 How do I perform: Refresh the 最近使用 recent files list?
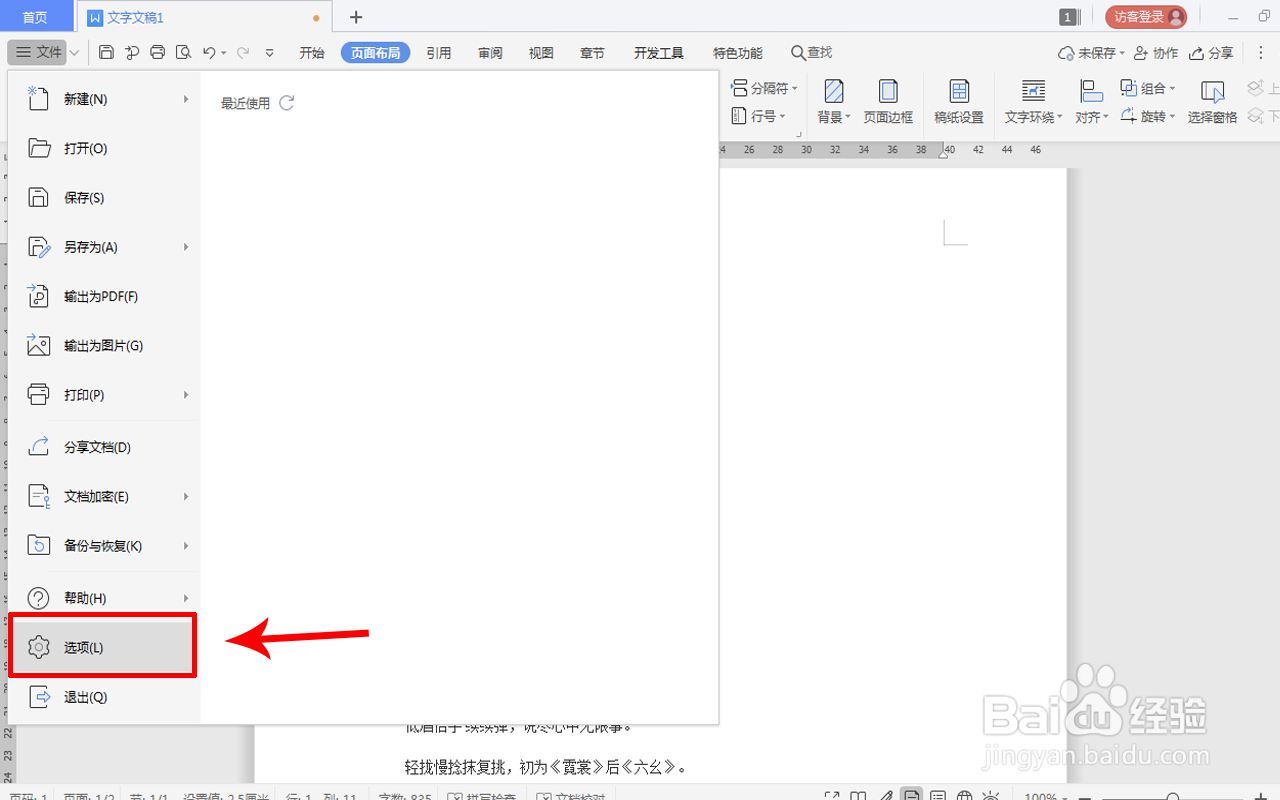pos(287,103)
